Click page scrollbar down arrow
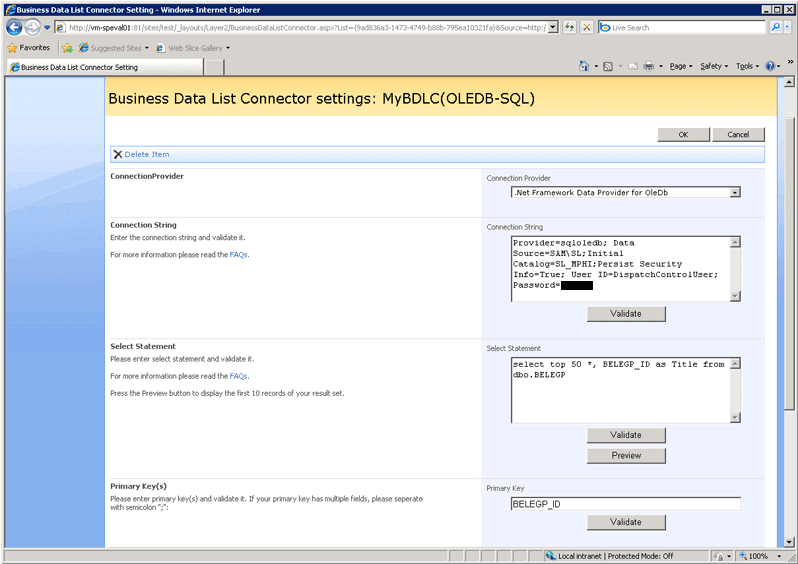The image size is (798, 564). (x=789, y=542)
